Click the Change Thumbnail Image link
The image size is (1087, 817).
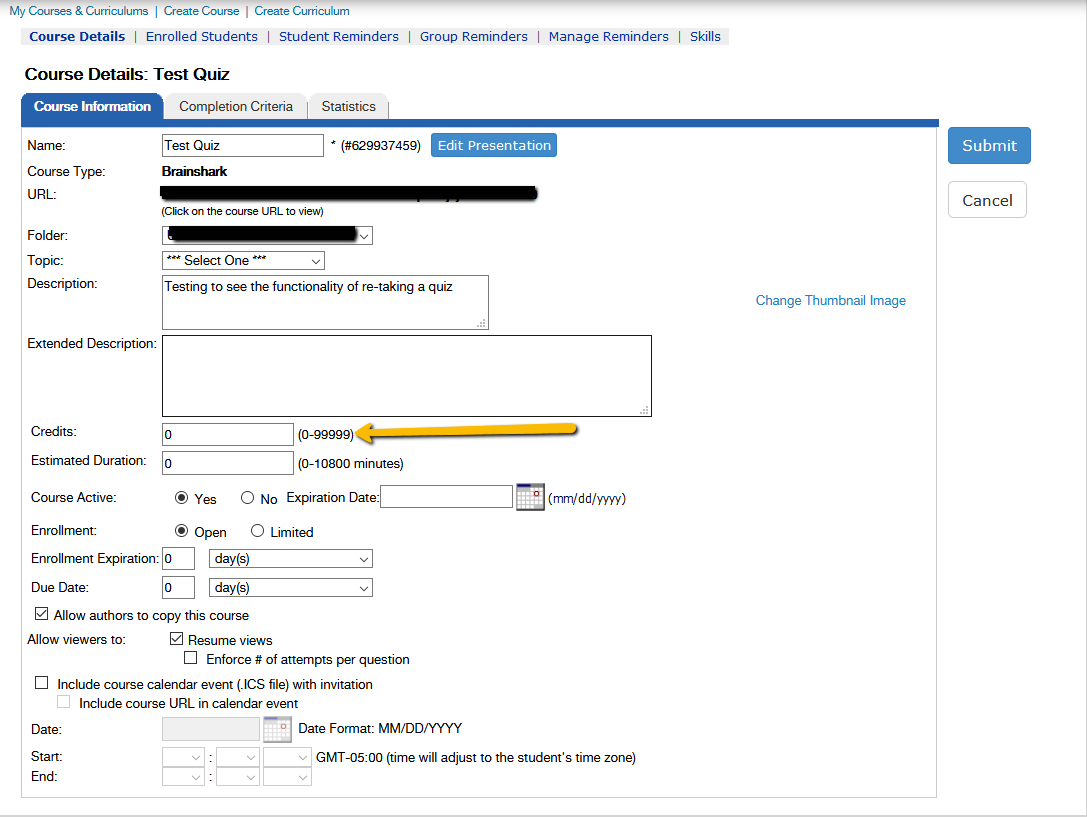pyautogui.click(x=830, y=300)
